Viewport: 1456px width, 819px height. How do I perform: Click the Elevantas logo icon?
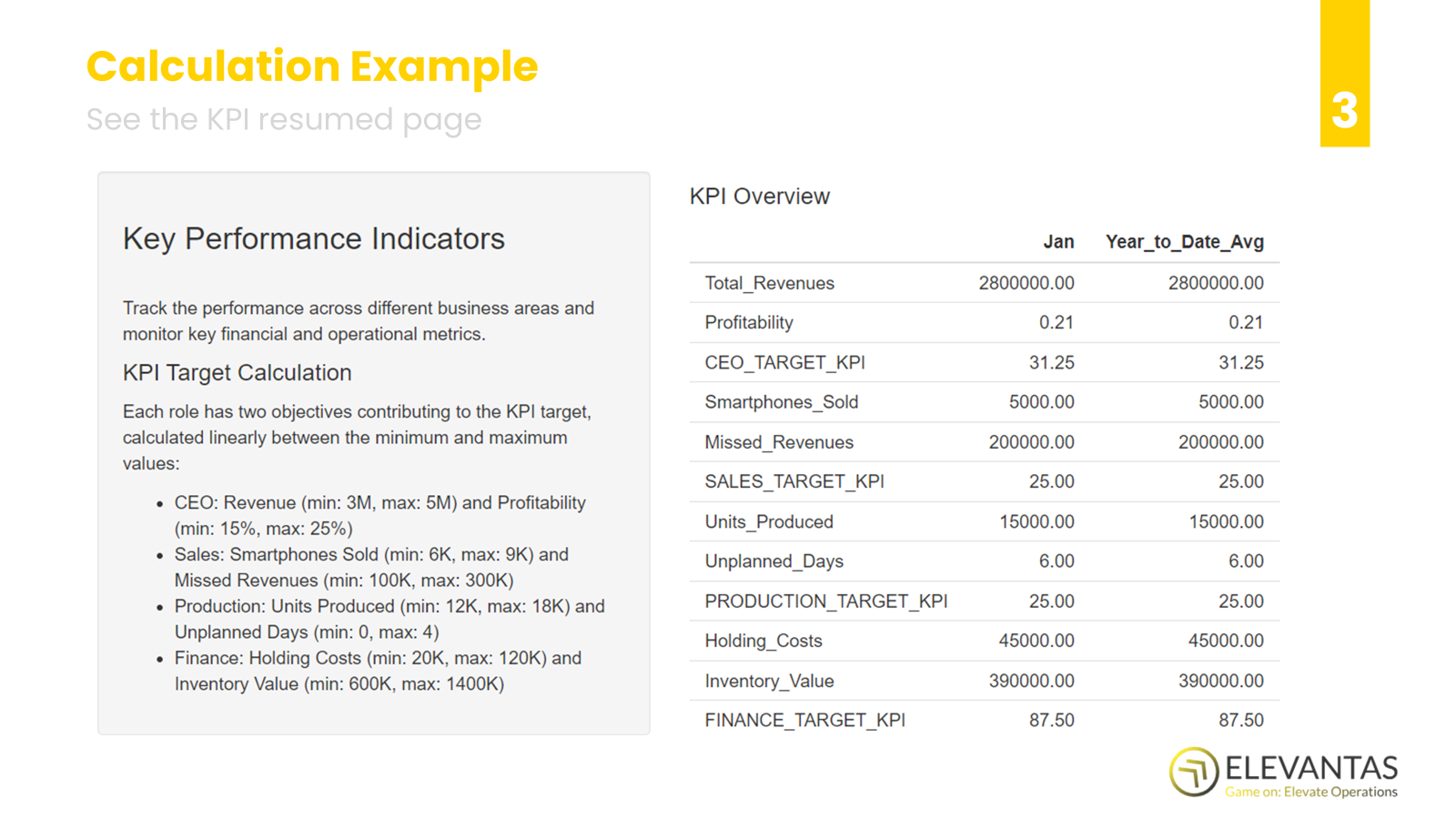click(x=1193, y=772)
